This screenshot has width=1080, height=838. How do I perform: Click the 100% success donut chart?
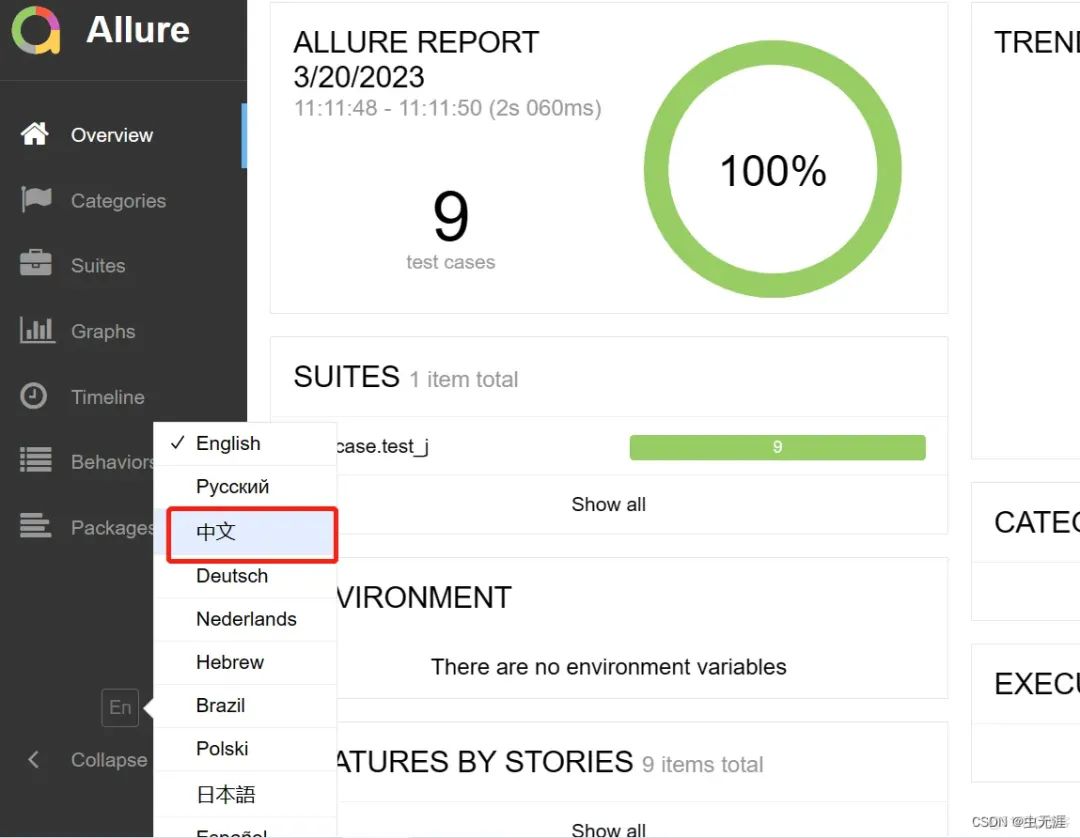point(772,170)
